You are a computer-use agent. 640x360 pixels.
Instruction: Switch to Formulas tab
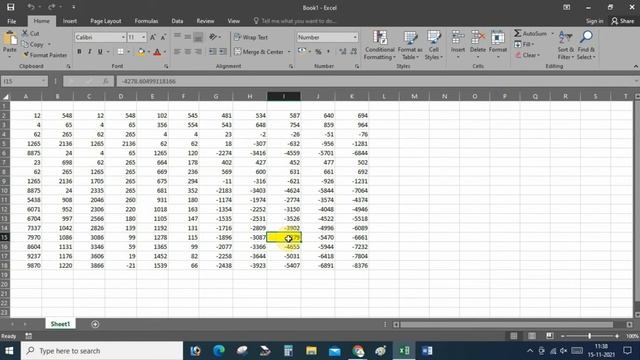(x=146, y=21)
